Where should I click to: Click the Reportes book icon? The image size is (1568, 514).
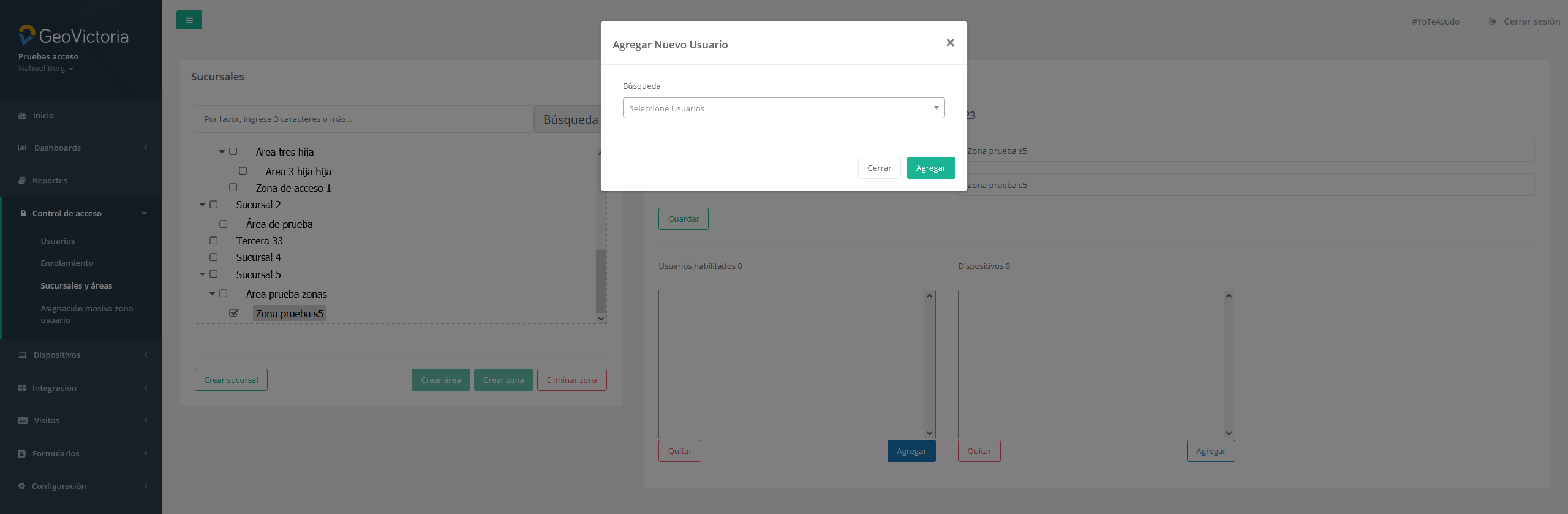point(22,181)
